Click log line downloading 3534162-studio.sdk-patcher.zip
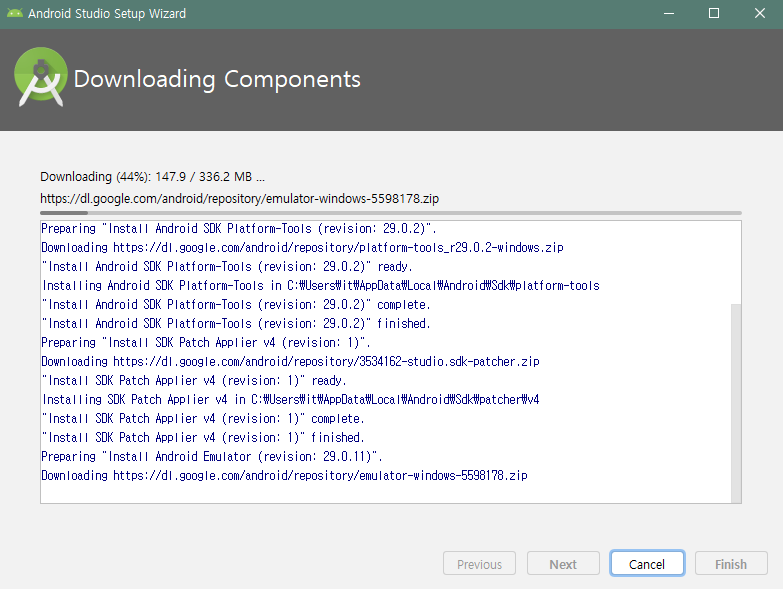783x589 pixels. coord(290,361)
